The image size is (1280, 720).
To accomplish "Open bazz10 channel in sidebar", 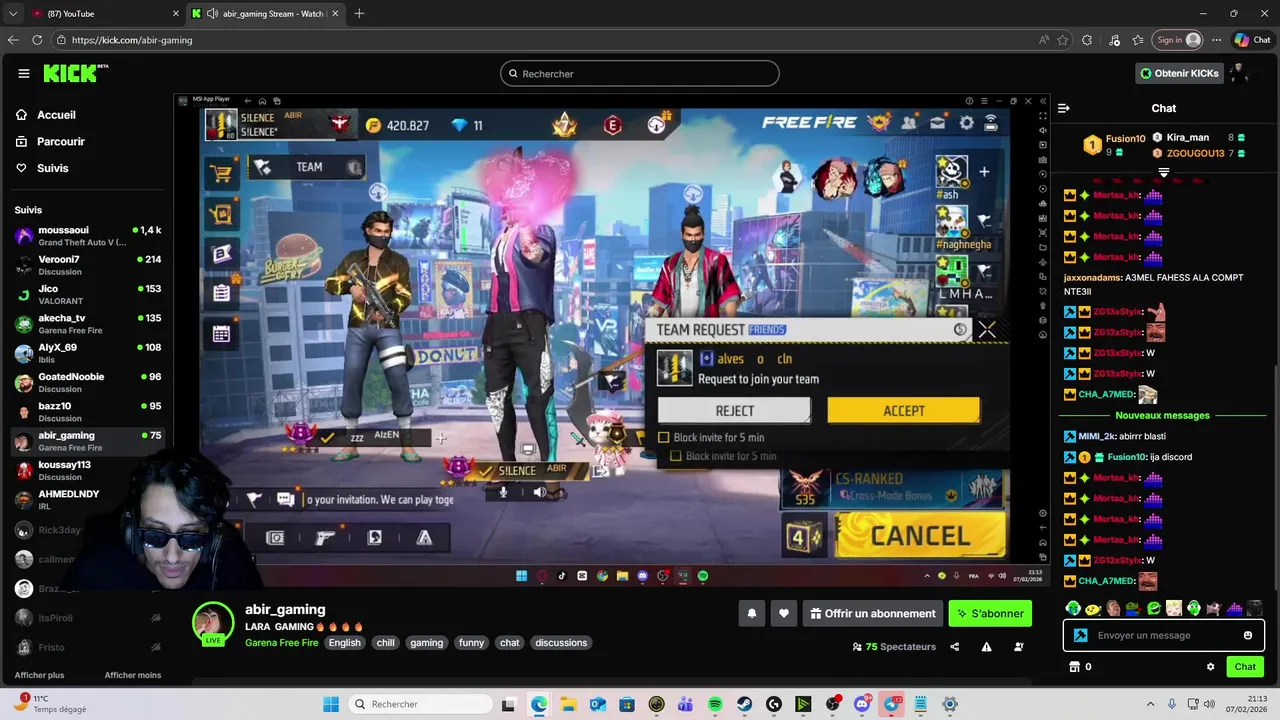I will (88, 412).
